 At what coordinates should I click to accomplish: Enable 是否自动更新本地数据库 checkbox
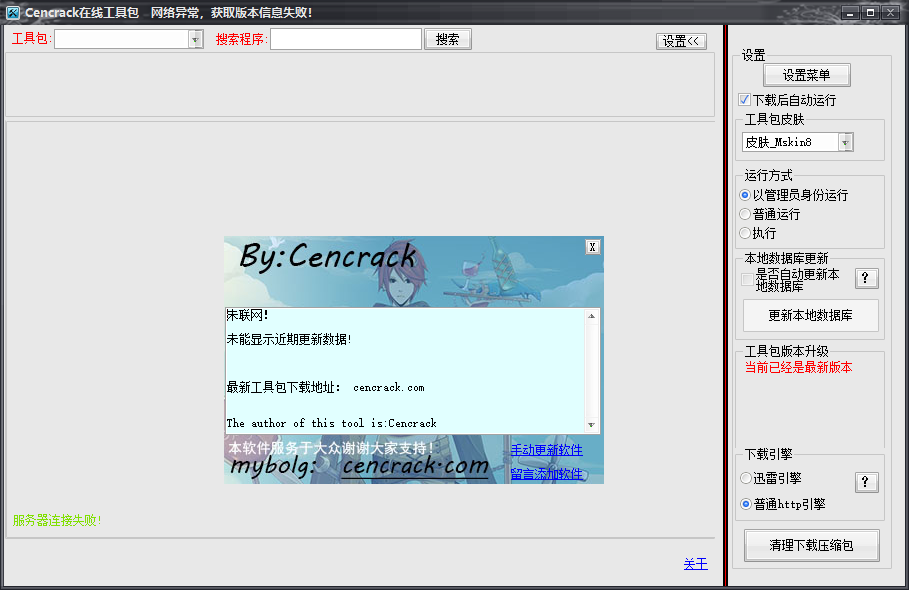click(747, 279)
